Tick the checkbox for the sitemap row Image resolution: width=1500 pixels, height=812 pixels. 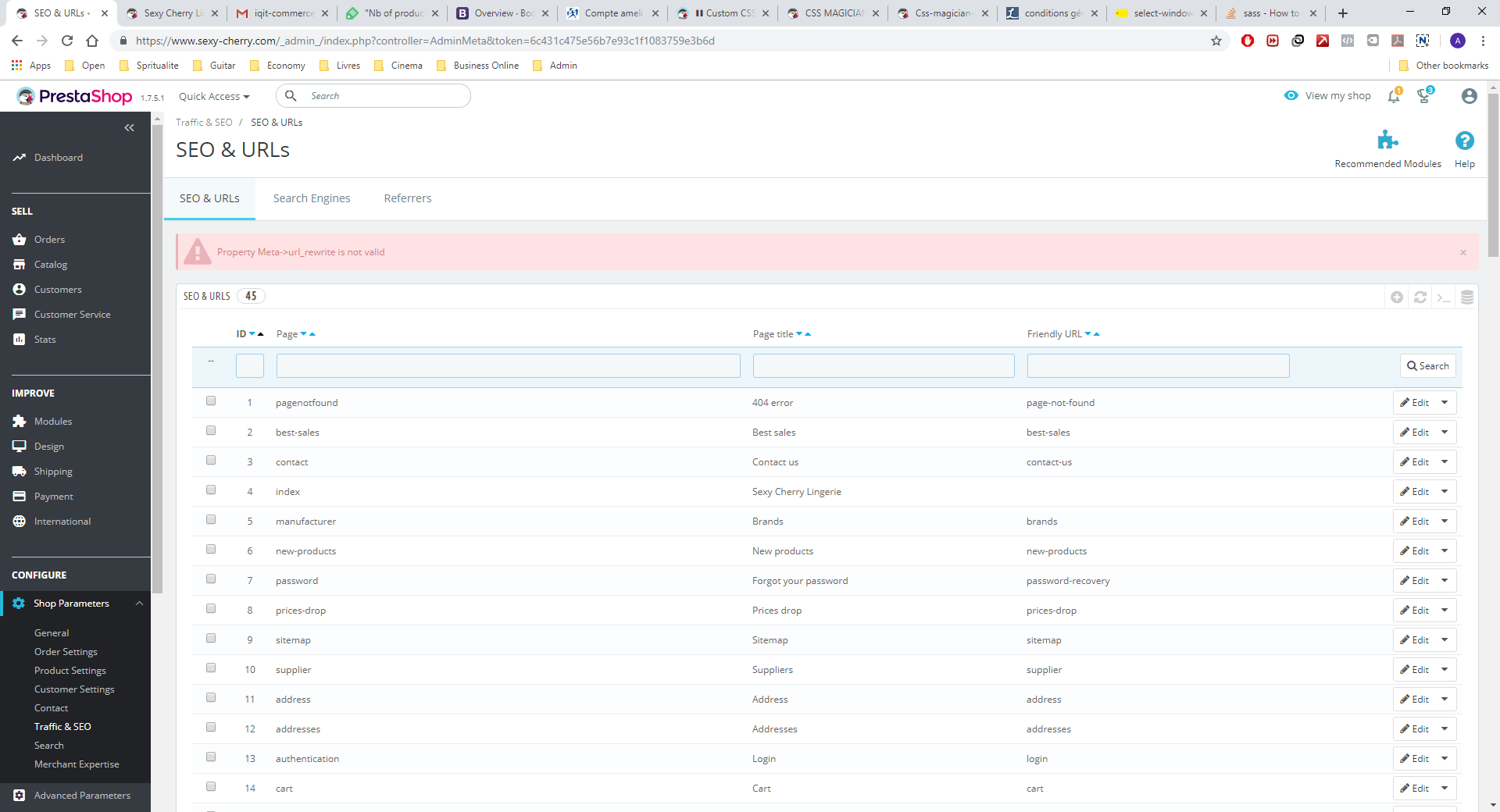click(x=211, y=639)
